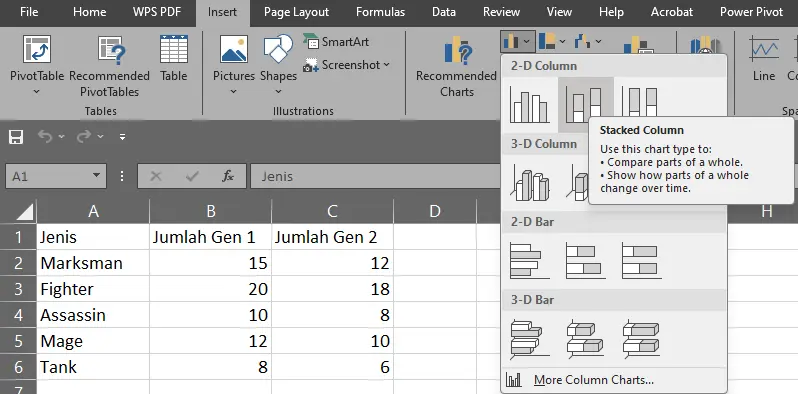Screen dimensions: 798x394
Task: Open the Hierarchy chart dropdown
Action: pos(552,41)
